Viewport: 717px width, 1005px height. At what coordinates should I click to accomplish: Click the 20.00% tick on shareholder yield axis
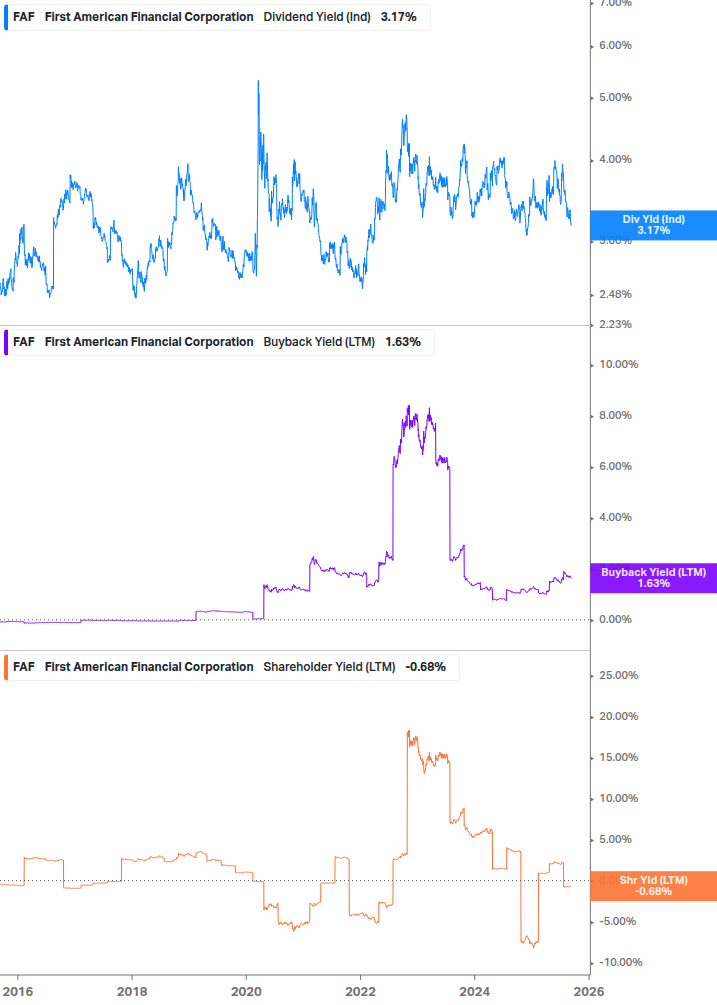coord(618,717)
